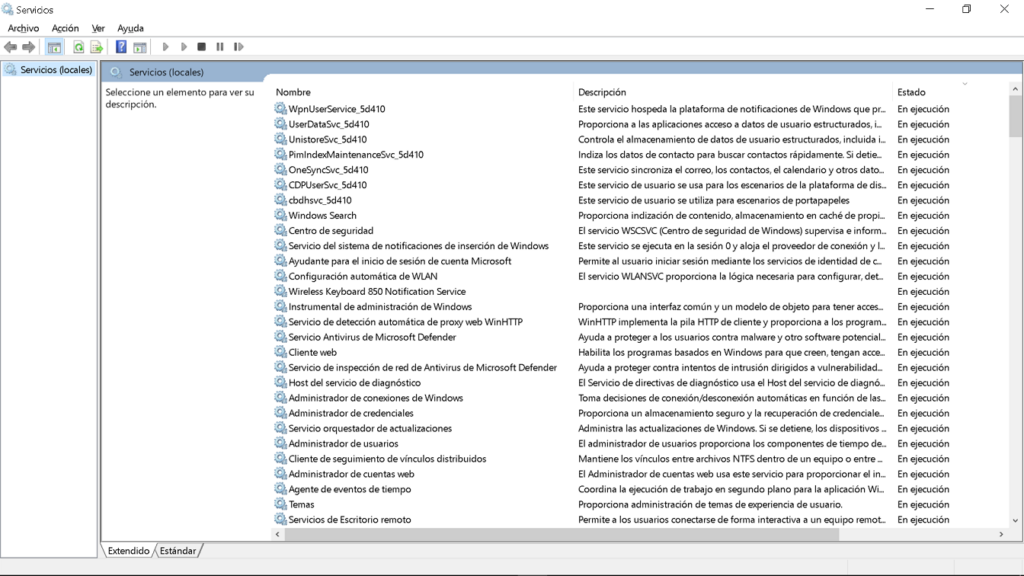Select Configuración automática de WLAN service
This screenshot has width=1024, height=576.
click(x=363, y=276)
